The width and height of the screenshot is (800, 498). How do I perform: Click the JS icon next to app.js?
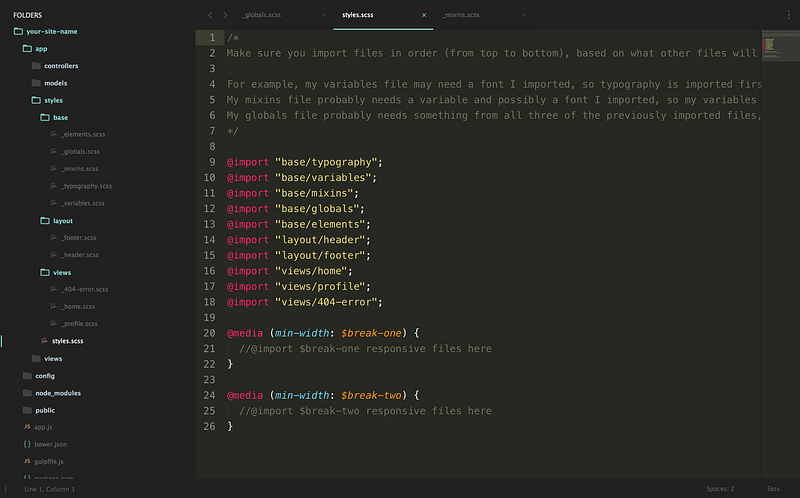(x=27, y=427)
